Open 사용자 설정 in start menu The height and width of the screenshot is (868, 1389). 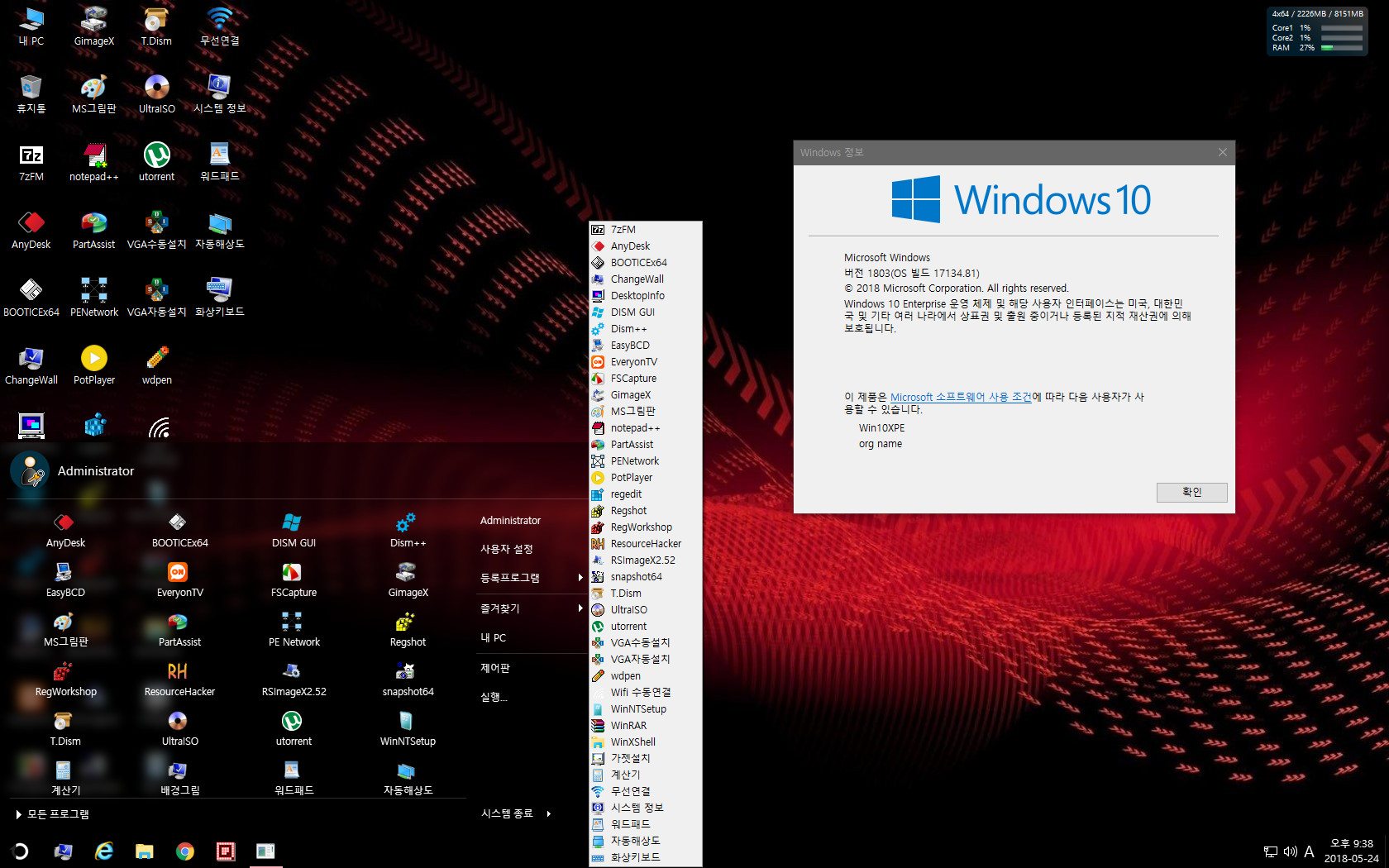[506, 549]
